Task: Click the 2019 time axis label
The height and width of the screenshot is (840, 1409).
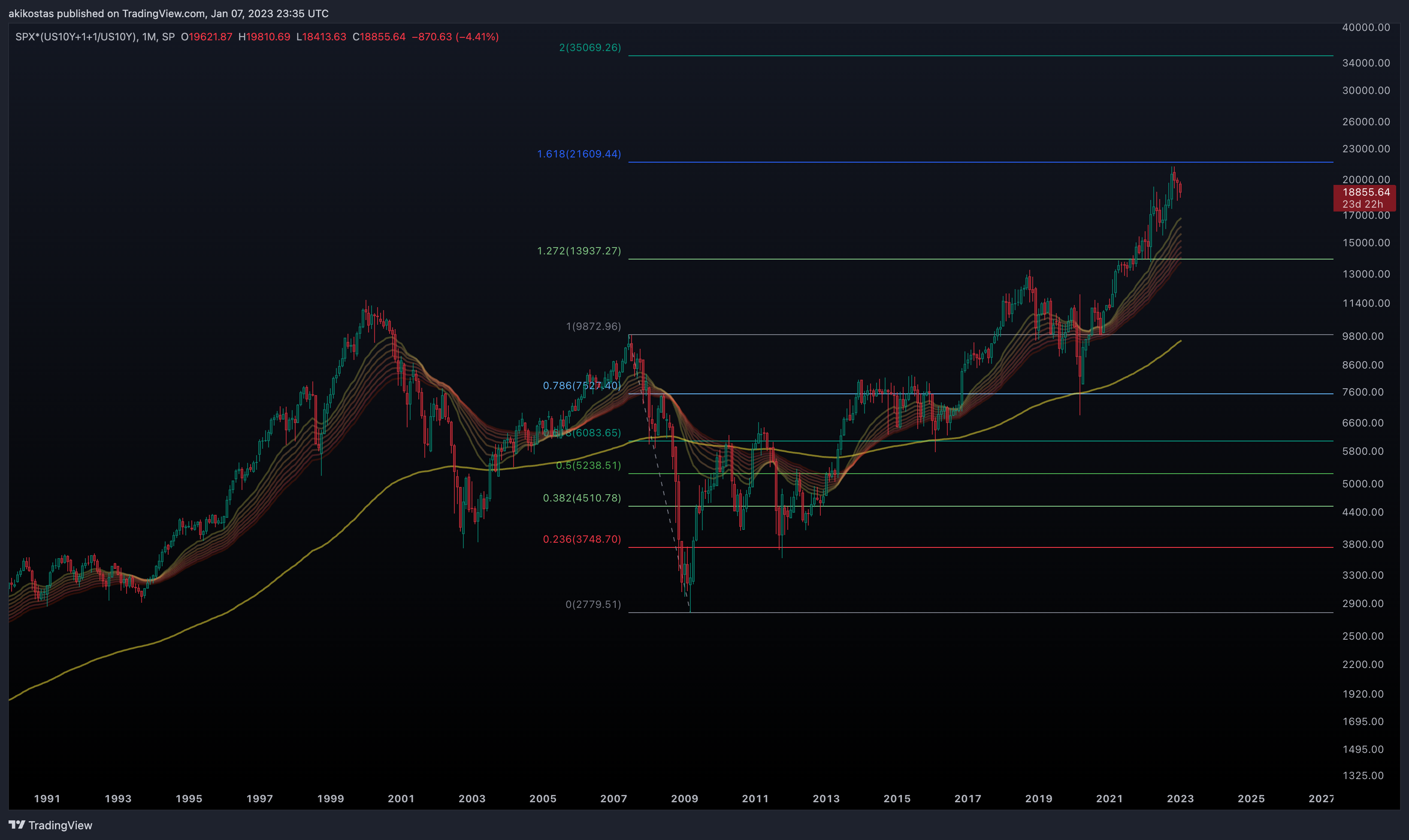Action: (1038, 799)
